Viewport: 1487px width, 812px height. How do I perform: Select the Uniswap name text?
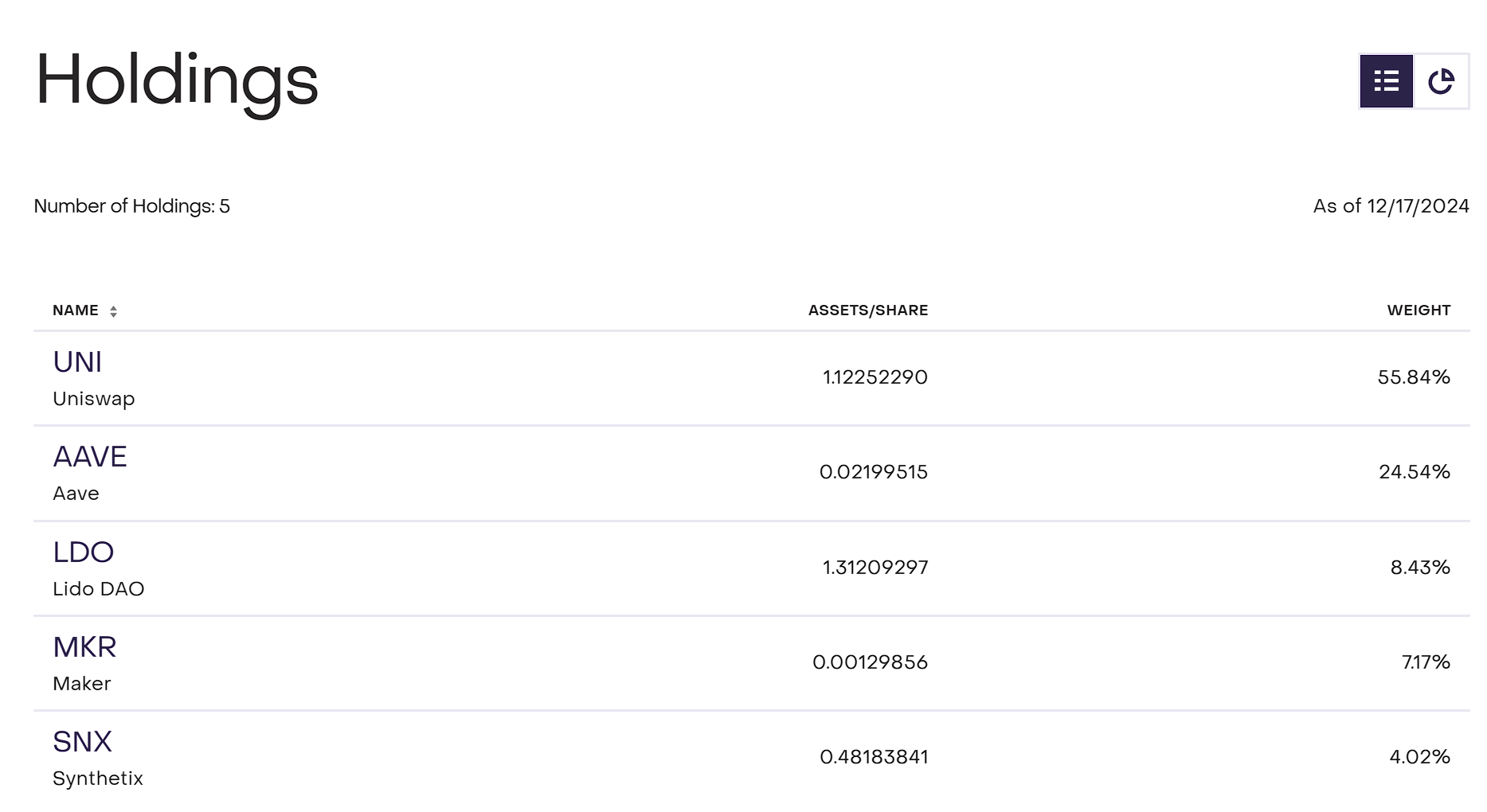point(94,399)
